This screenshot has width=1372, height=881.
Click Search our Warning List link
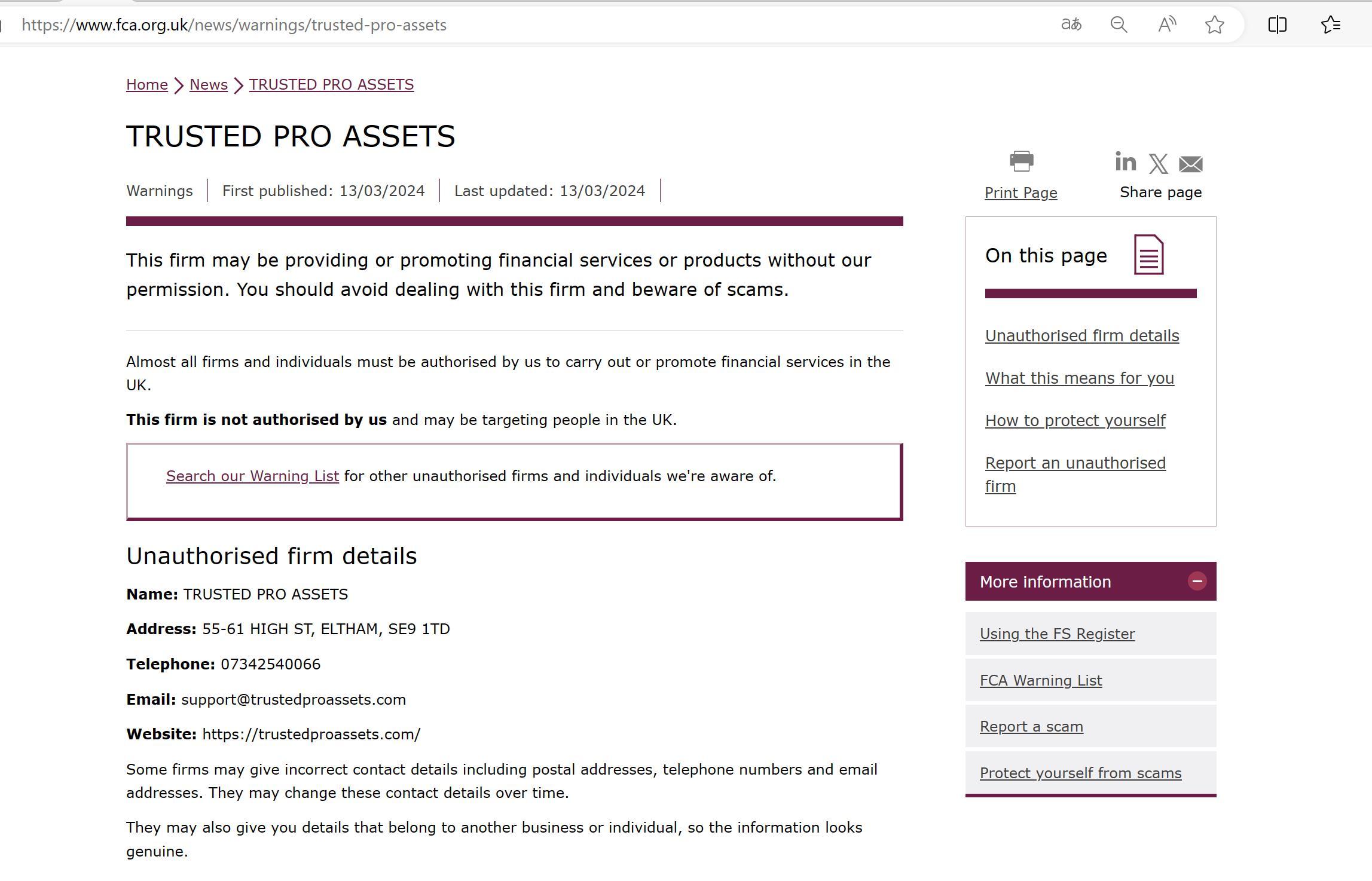tap(252, 476)
